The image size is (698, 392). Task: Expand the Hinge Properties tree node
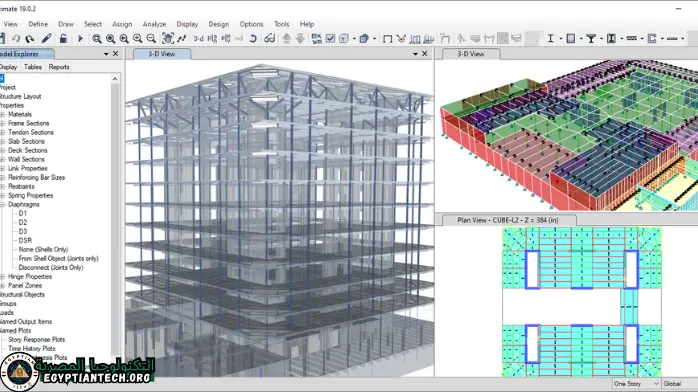tap(2, 276)
